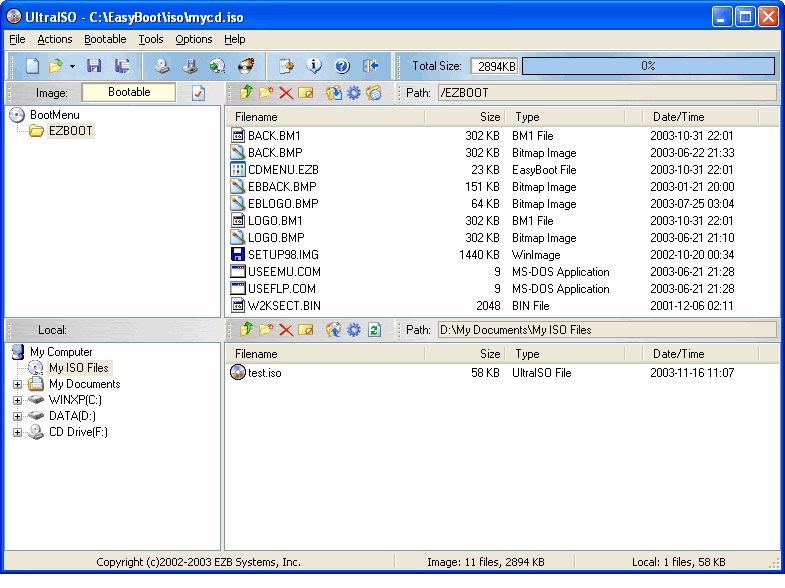Go up a folder in Local pane toolbar

pos(246,330)
